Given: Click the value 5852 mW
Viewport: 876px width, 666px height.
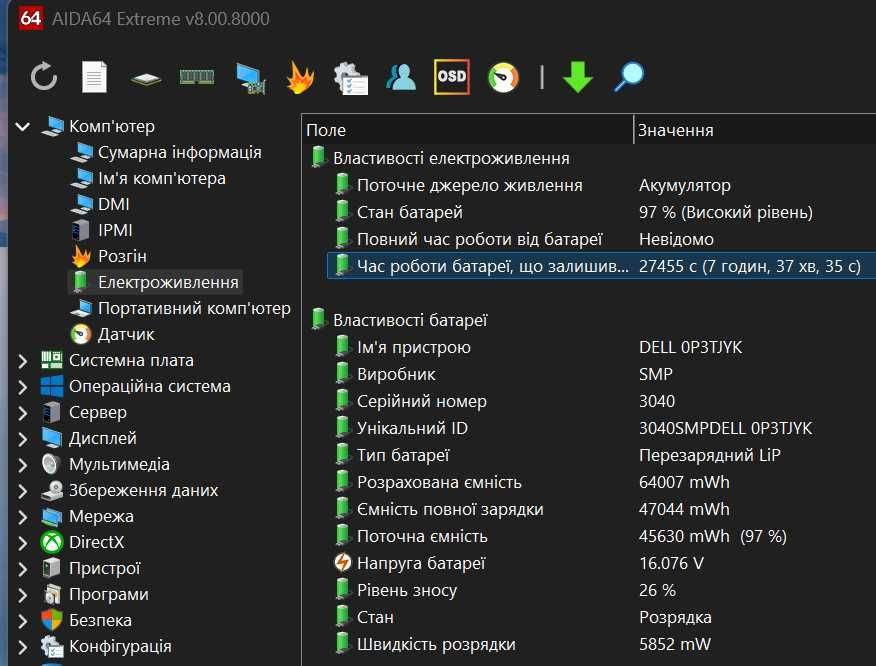Looking at the screenshot, I should 675,644.
